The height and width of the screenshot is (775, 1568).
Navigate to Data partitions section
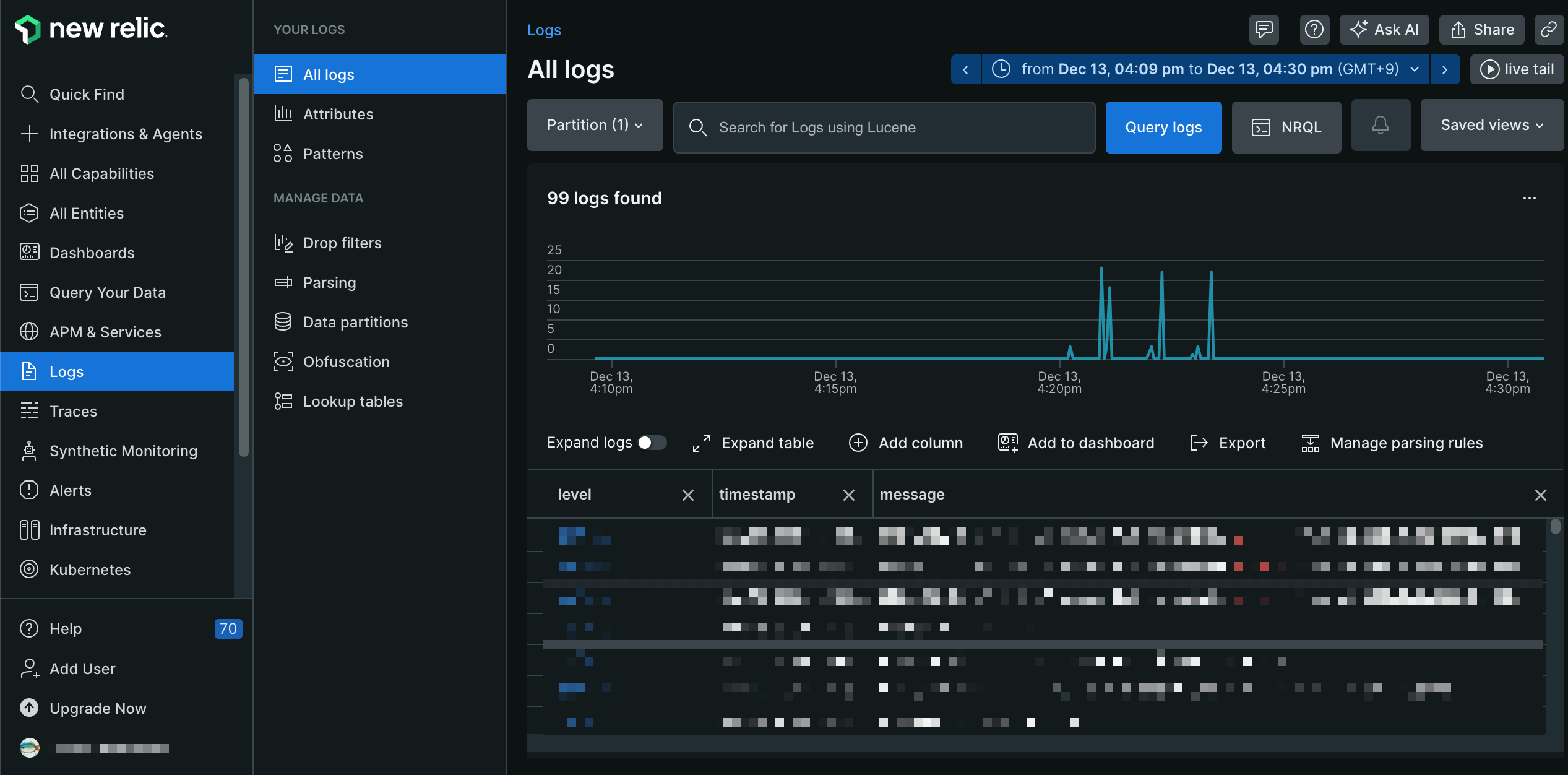(355, 321)
